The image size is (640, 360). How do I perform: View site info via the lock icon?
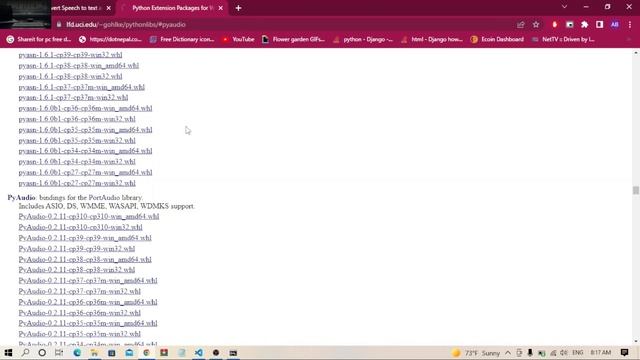[x=59, y=24]
